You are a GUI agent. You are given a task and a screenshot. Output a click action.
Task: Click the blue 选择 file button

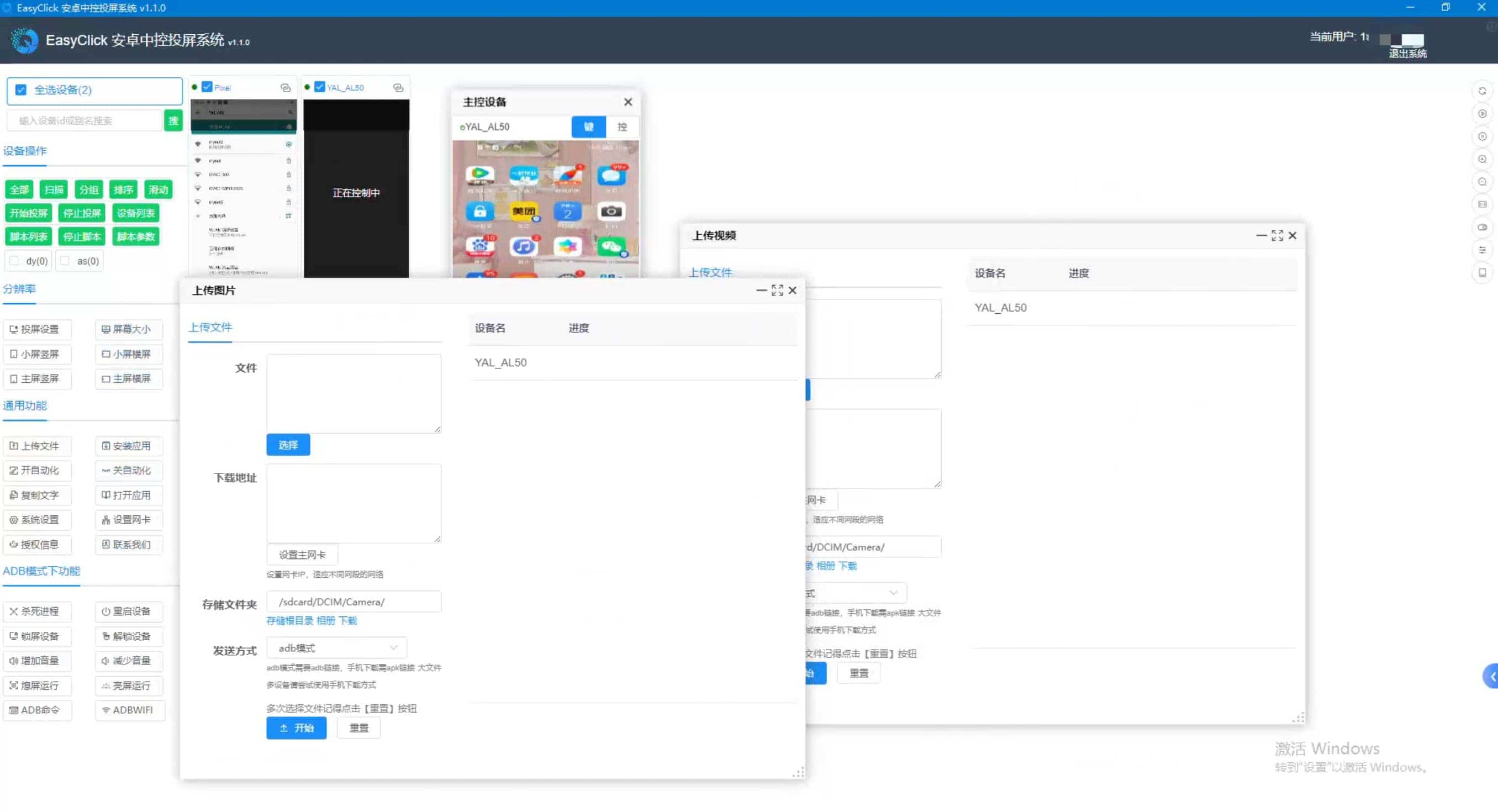(x=288, y=445)
